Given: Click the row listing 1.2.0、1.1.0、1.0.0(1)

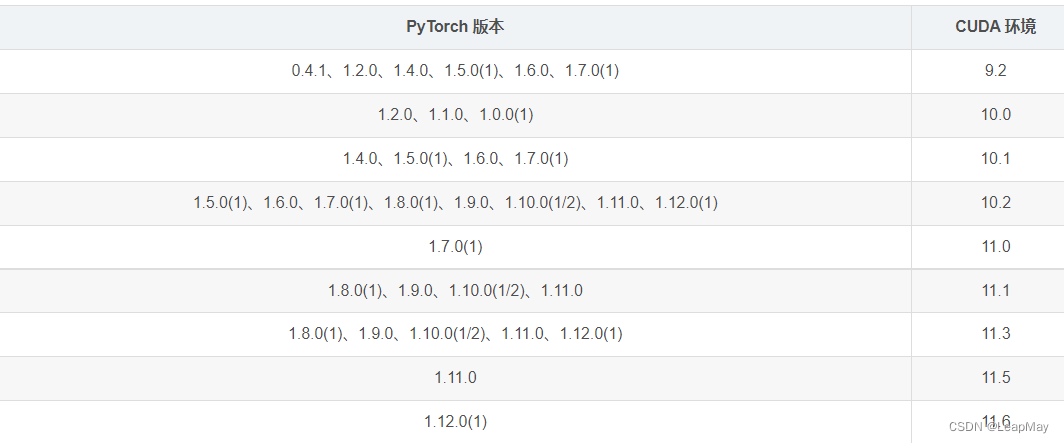Looking at the screenshot, I should tap(455, 115).
